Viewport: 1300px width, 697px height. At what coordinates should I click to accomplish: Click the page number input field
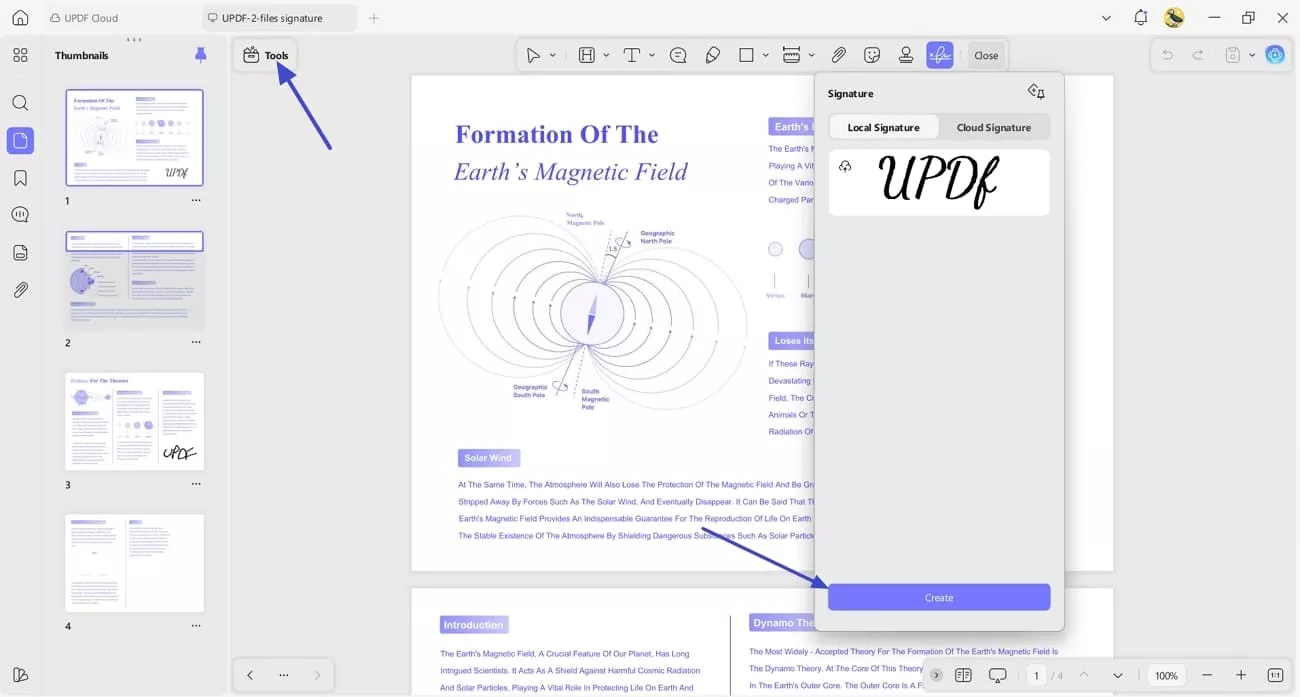[1036, 675]
